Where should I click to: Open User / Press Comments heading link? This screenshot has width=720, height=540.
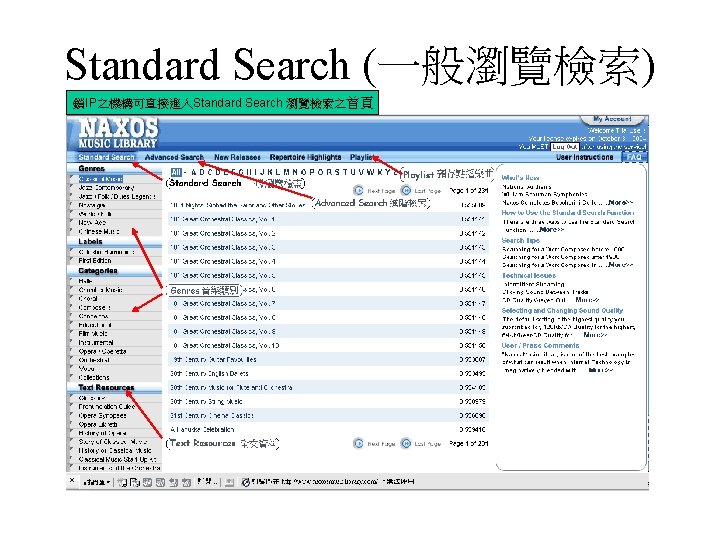[540, 345]
